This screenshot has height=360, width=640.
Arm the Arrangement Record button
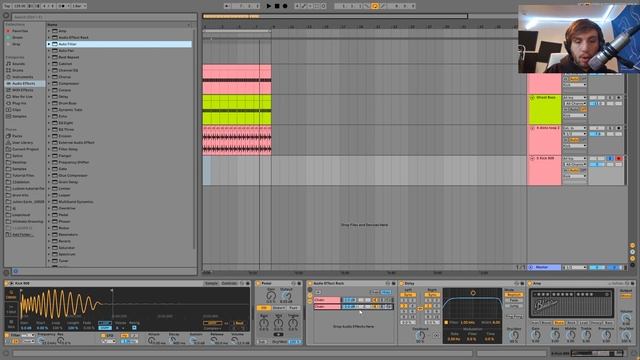pos(285,6)
